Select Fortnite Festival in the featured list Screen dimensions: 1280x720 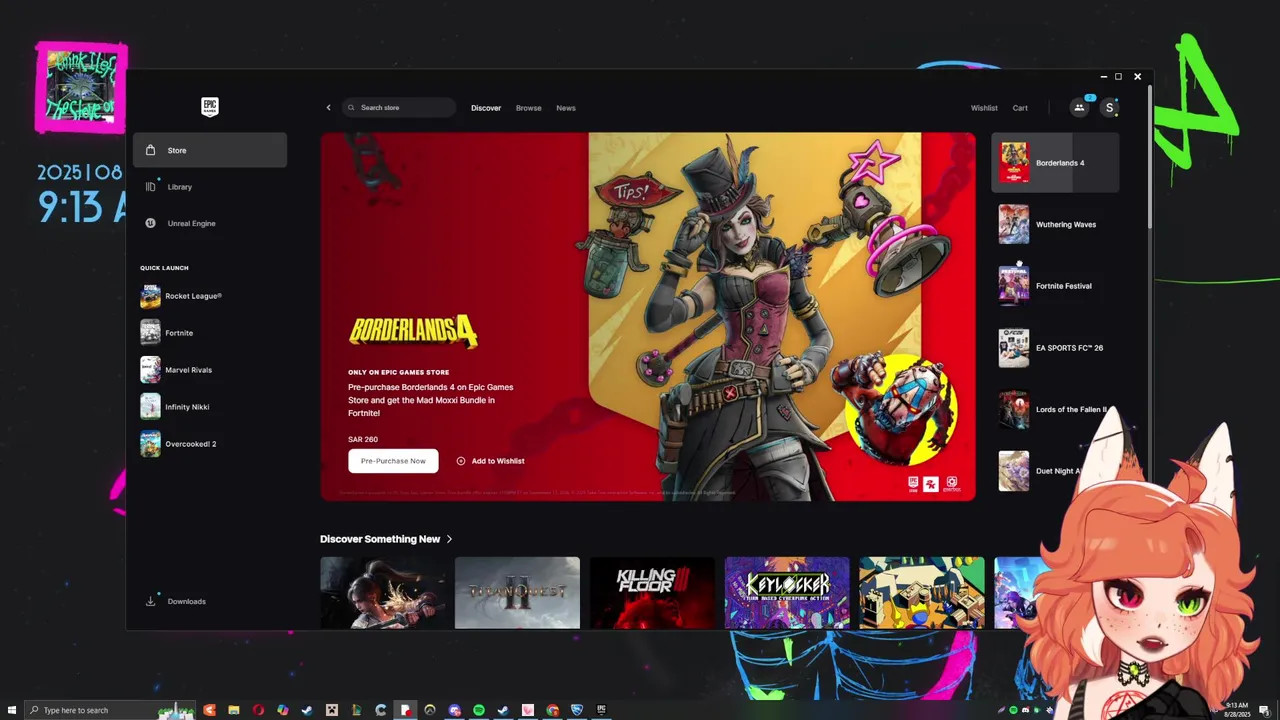coord(1055,286)
